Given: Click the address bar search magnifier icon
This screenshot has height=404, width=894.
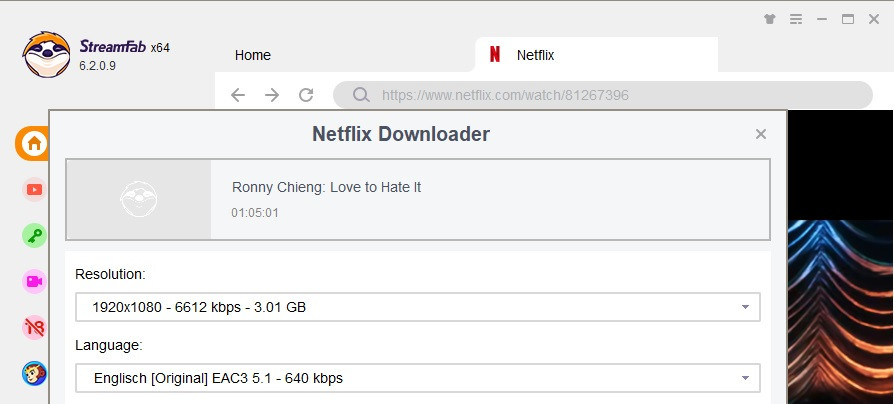Looking at the screenshot, I should tap(361, 96).
